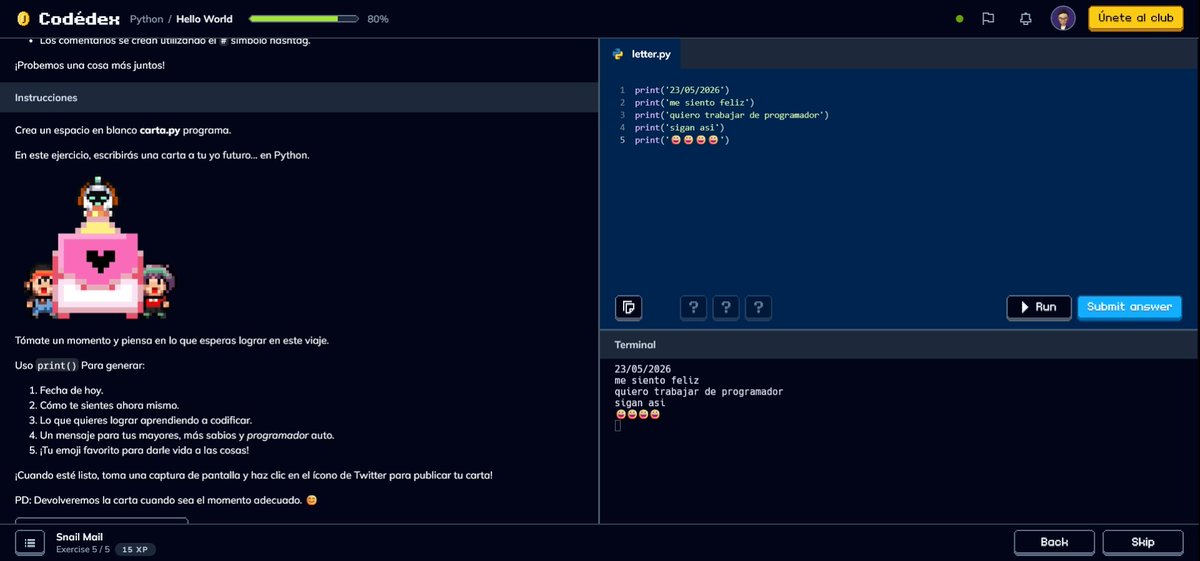Click the line number 5 gutter
This screenshot has height=561, width=1200.
click(622, 140)
